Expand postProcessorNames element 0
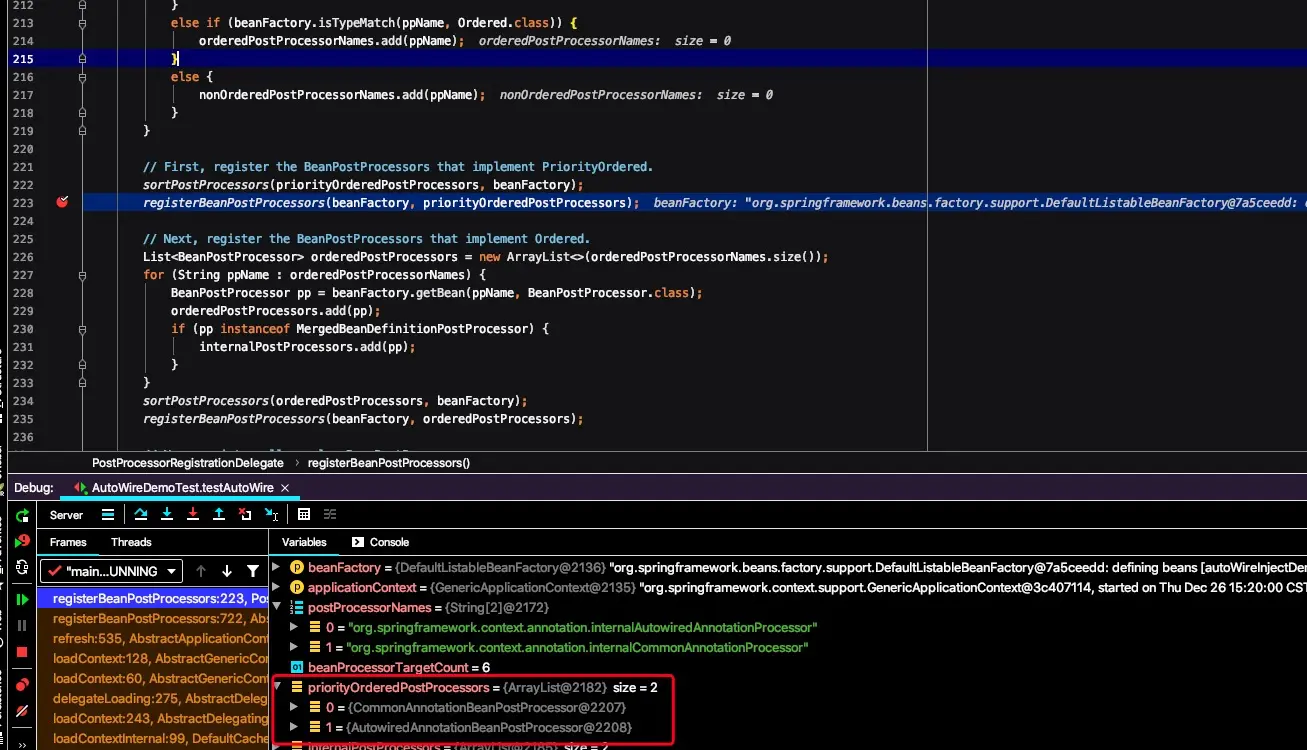Viewport: 1307px width, 750px height. tap(293, 628)
